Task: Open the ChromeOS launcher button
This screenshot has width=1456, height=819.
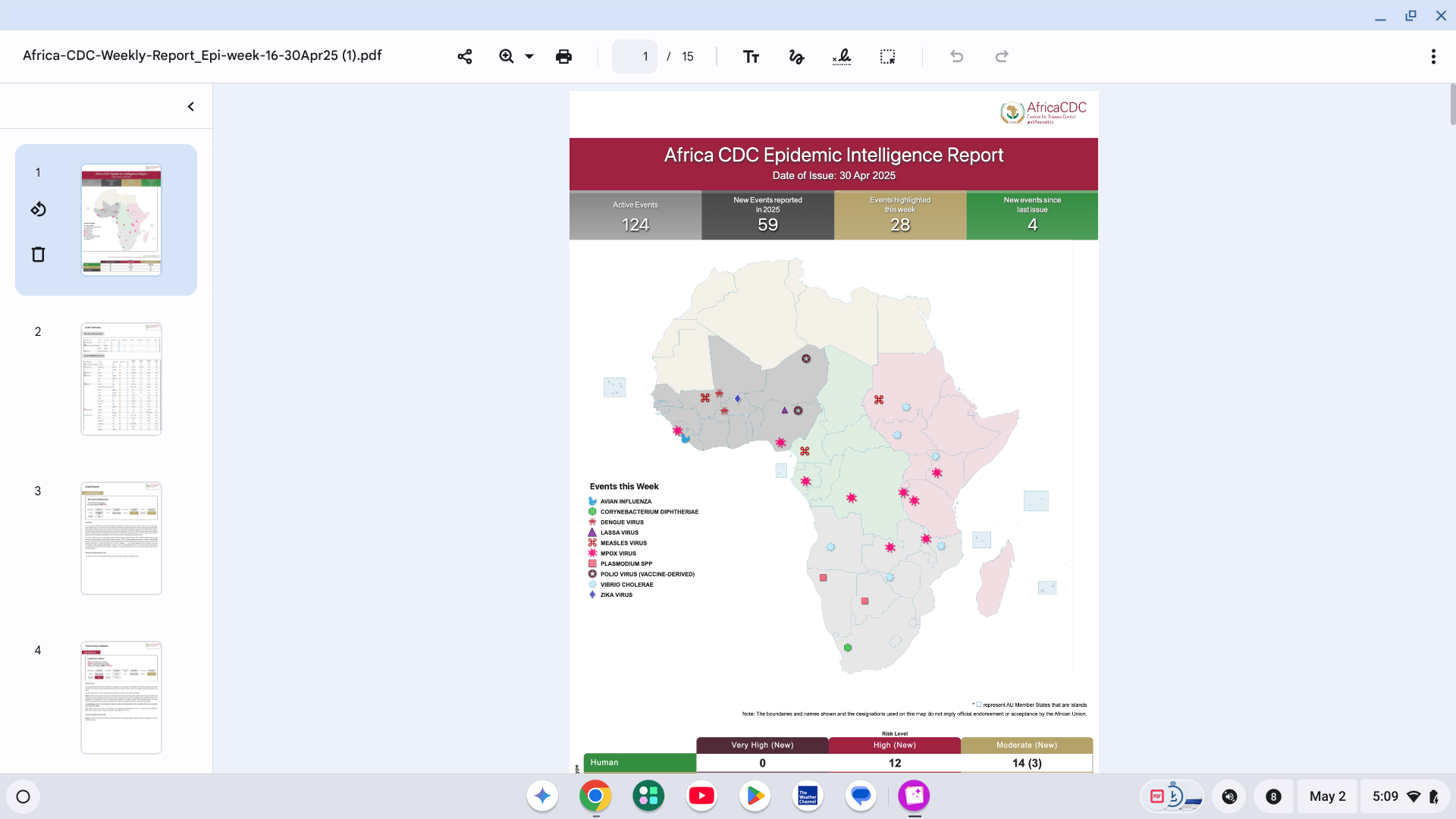Action: 24,796
